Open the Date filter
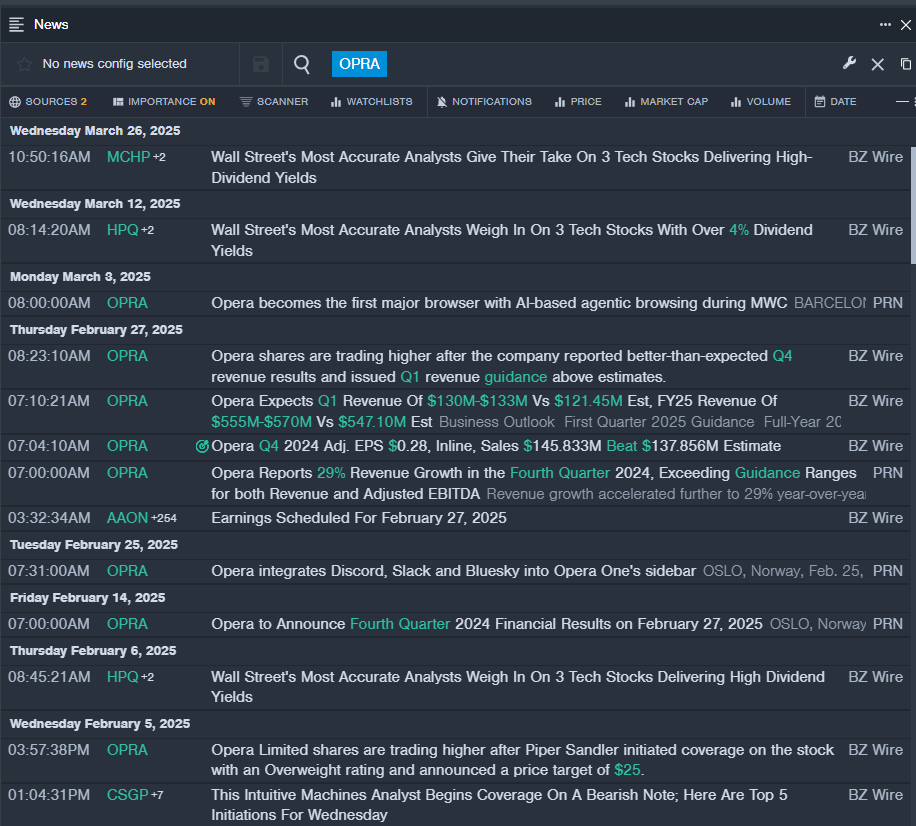The height and width of the screenshot is (826, 916). [x=835, y=102]
